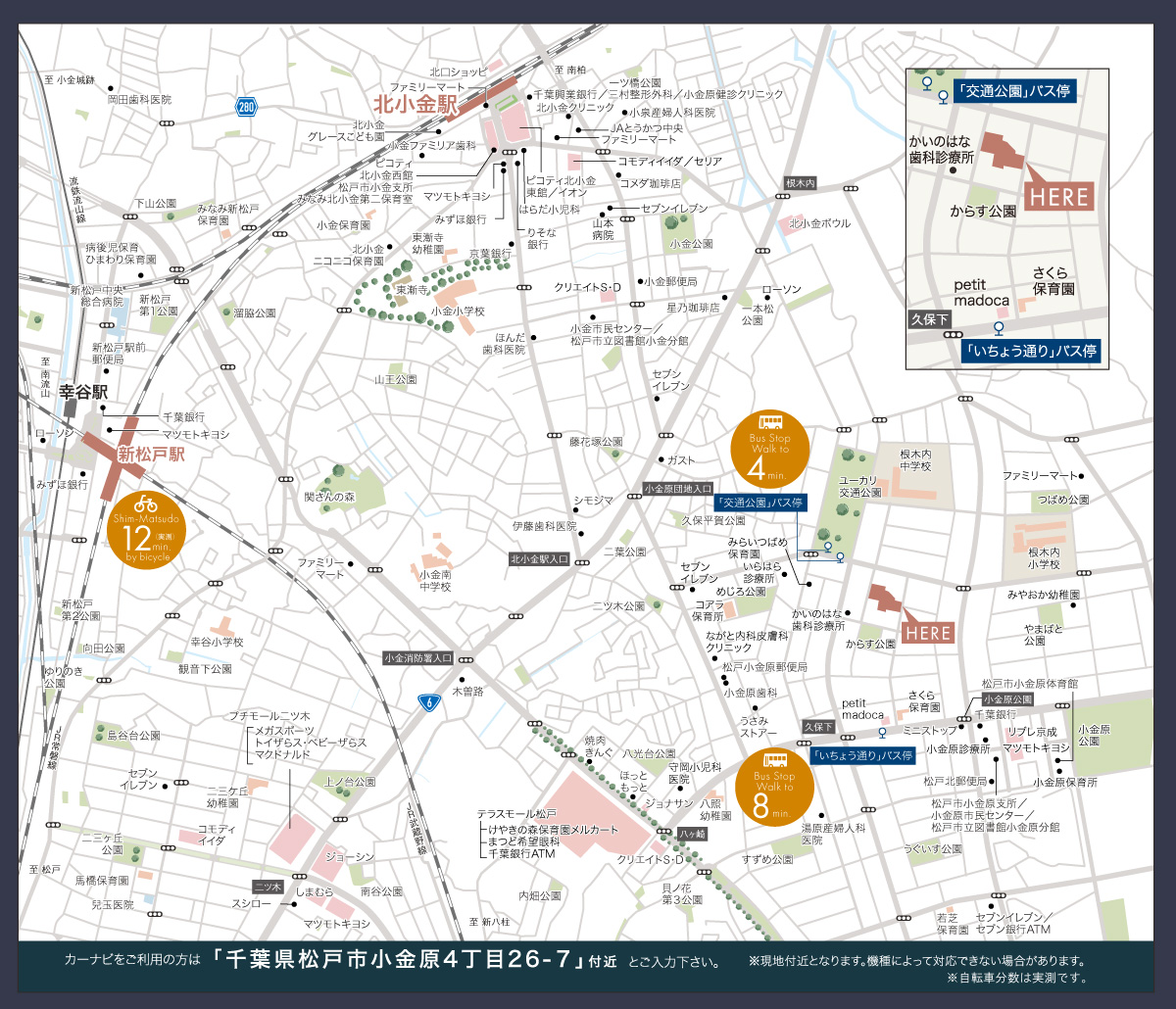Click the テラスモール松戸 building label
Viewport: 1176px width, 1009px height.
(516, 814)
